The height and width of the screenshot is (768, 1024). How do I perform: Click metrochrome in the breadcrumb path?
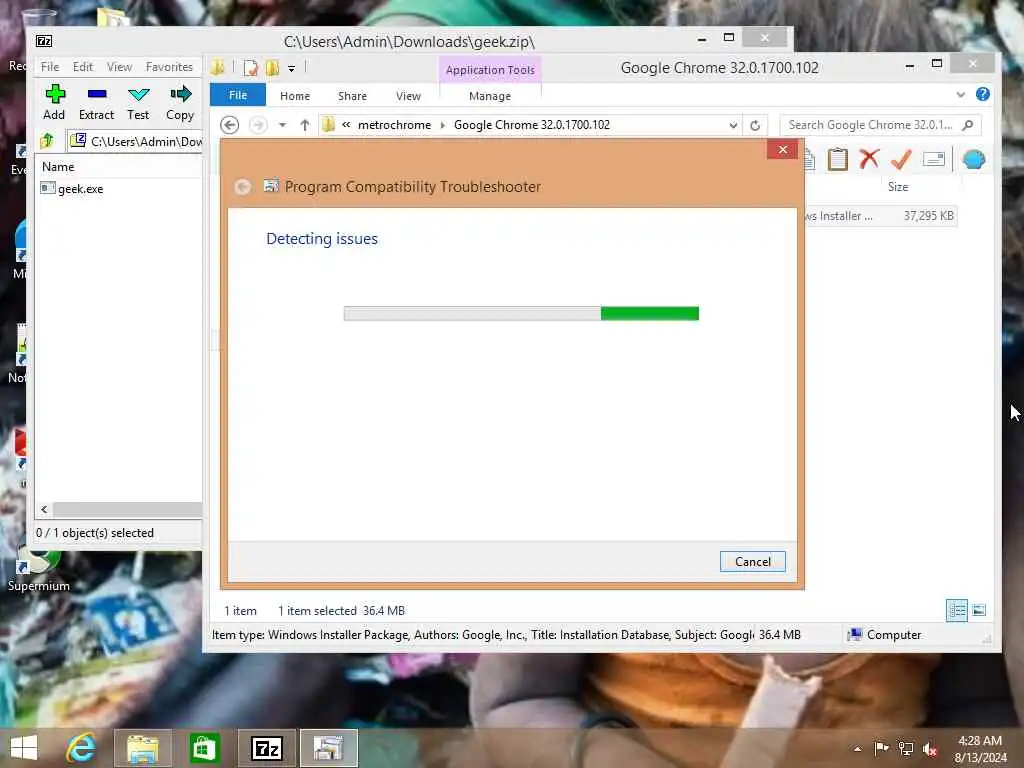point(394,125)
